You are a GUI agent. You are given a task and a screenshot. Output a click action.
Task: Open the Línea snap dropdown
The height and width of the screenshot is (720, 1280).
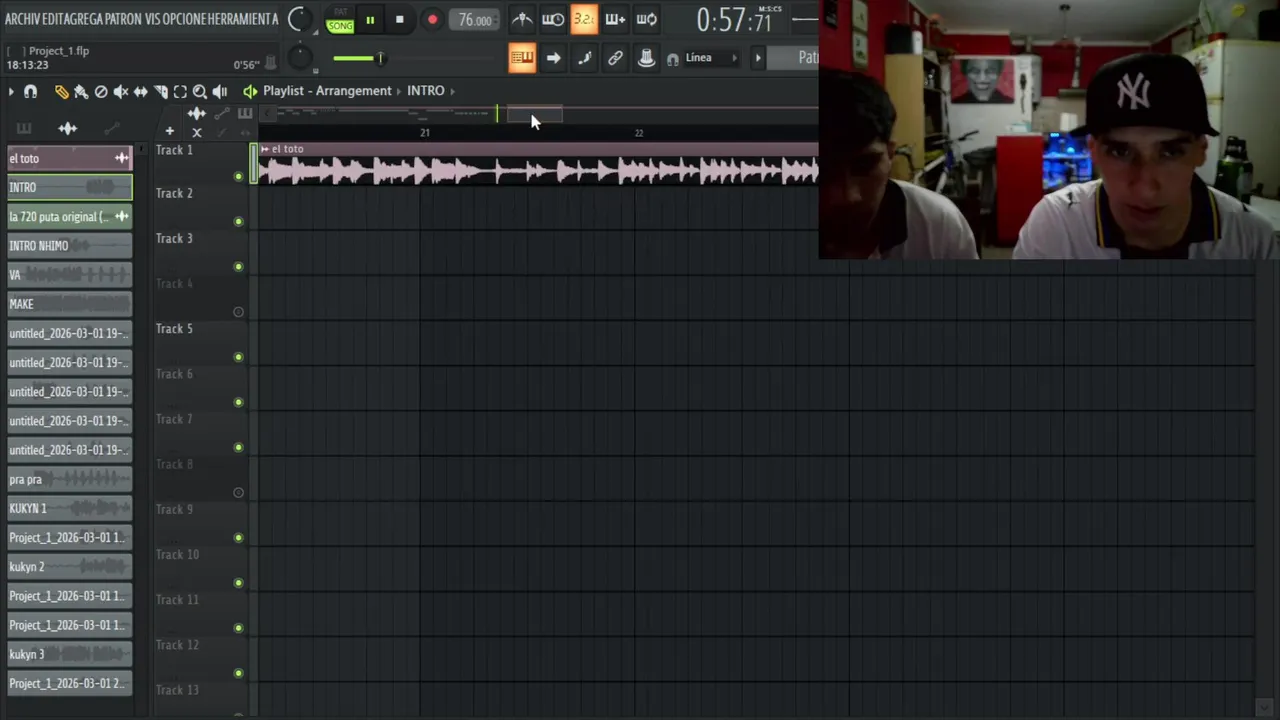(710, 58)
